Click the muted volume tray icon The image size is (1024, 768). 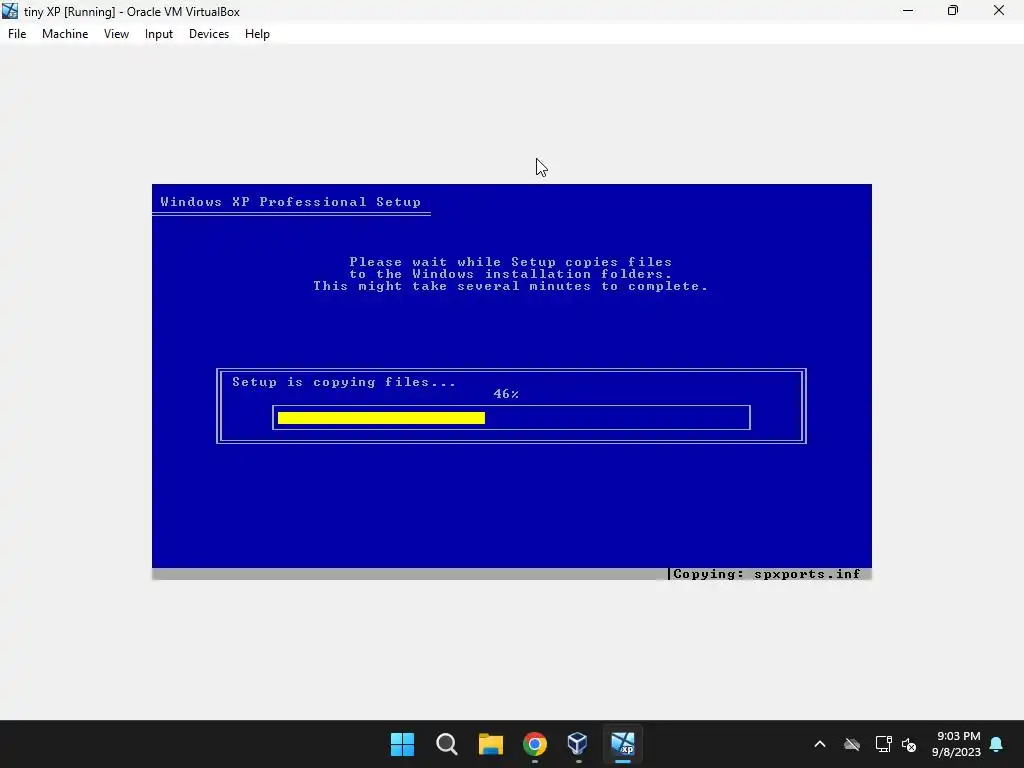click(x=908, y=744)
